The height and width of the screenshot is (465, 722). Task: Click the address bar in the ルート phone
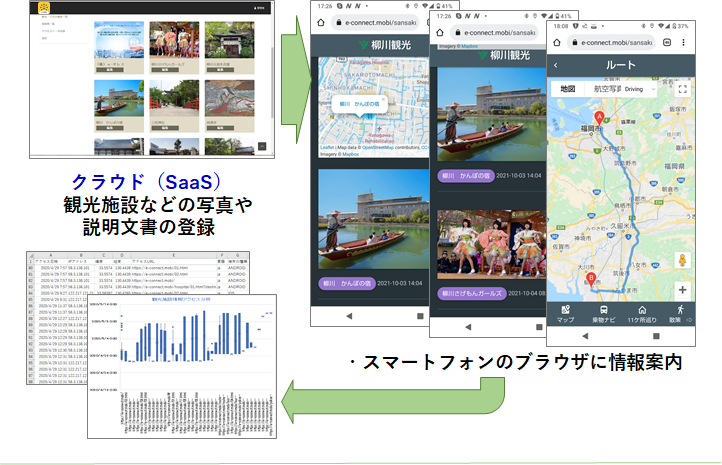coord(611,42)
